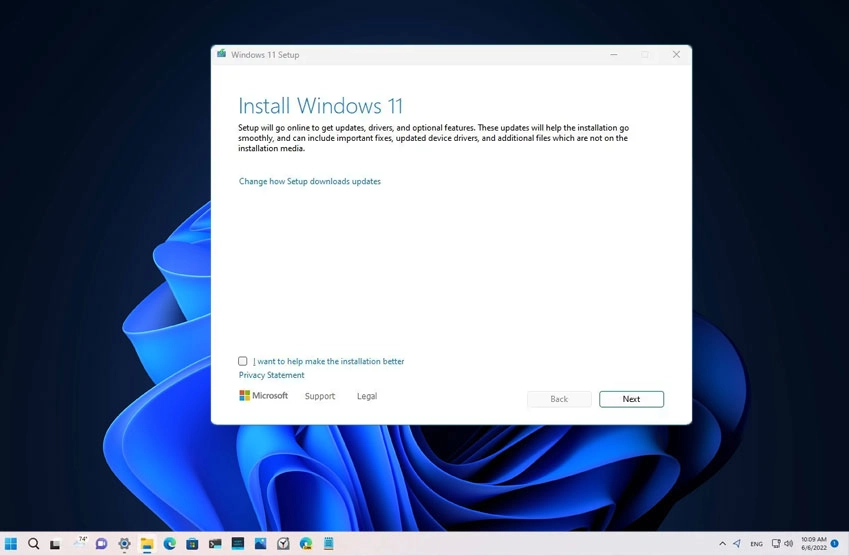Open the Windows Start menu
Screen dimensions: 849x556
(11, 544)
